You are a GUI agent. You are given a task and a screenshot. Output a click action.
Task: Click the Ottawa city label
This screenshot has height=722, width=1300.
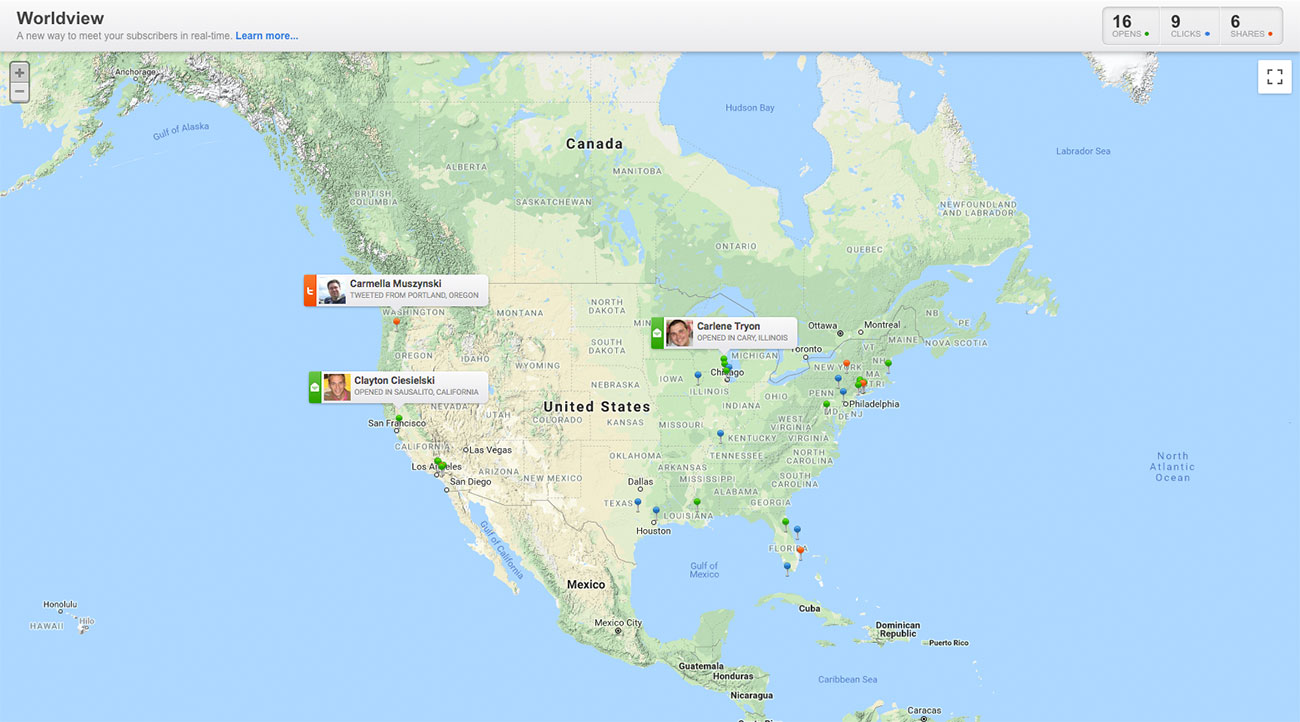(x=822, y=326)
